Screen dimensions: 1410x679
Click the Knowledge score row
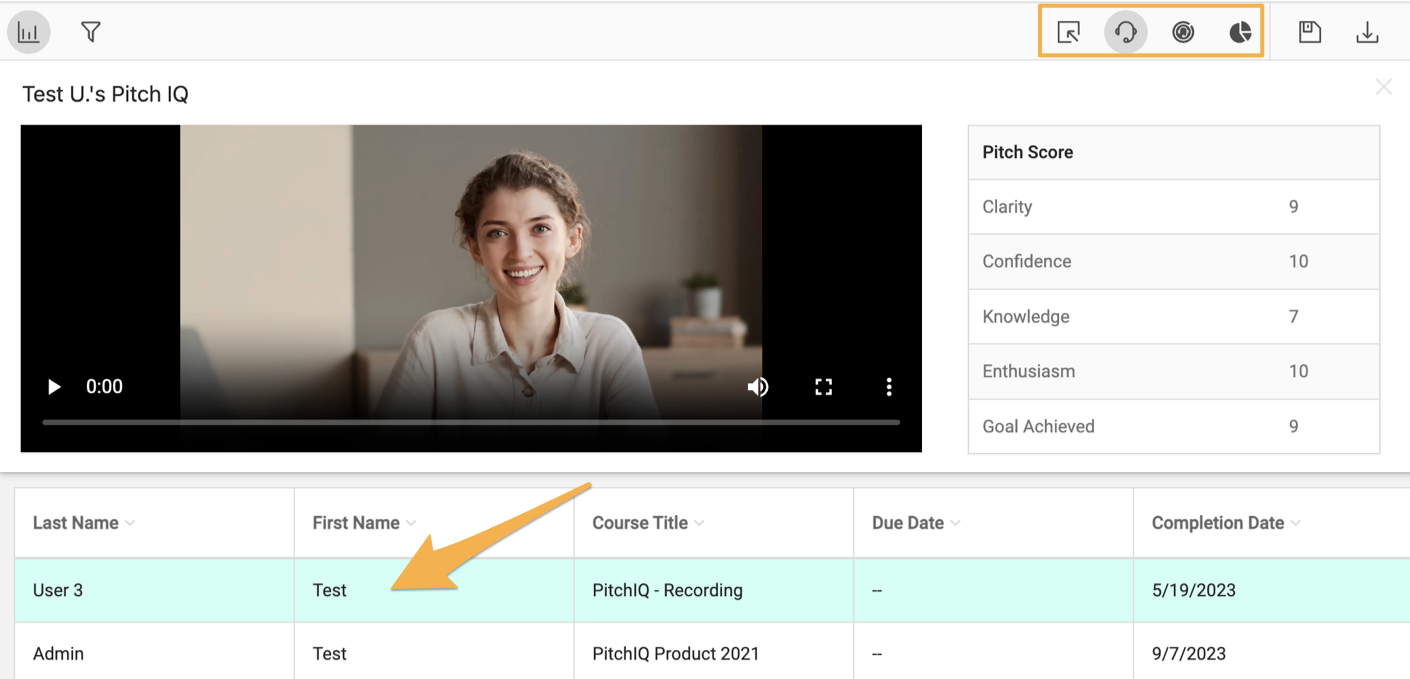(x=1174, y=316)
